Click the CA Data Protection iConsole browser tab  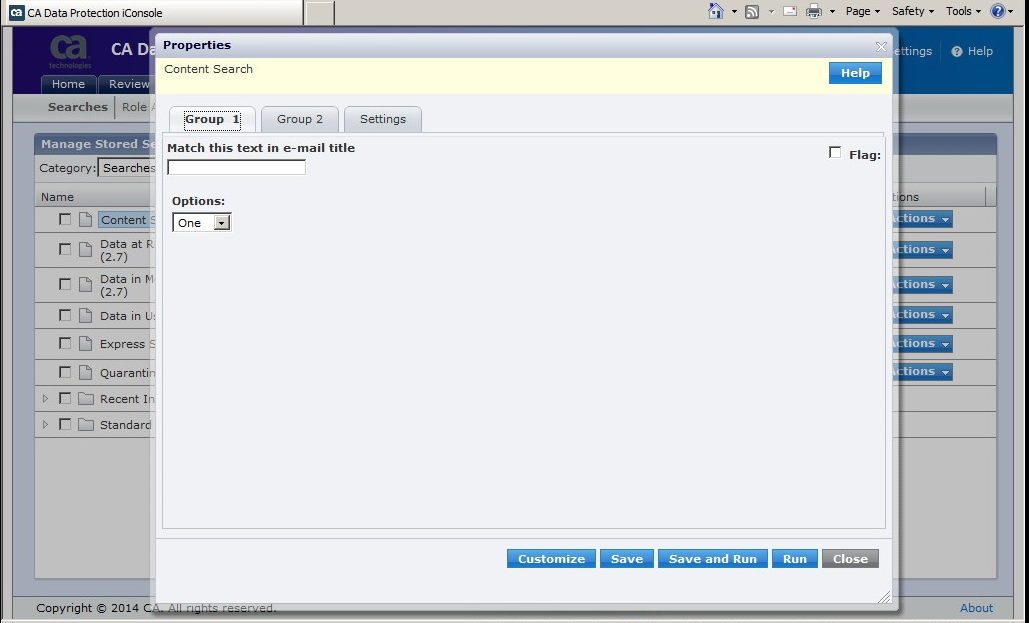(x=155, y=12)
